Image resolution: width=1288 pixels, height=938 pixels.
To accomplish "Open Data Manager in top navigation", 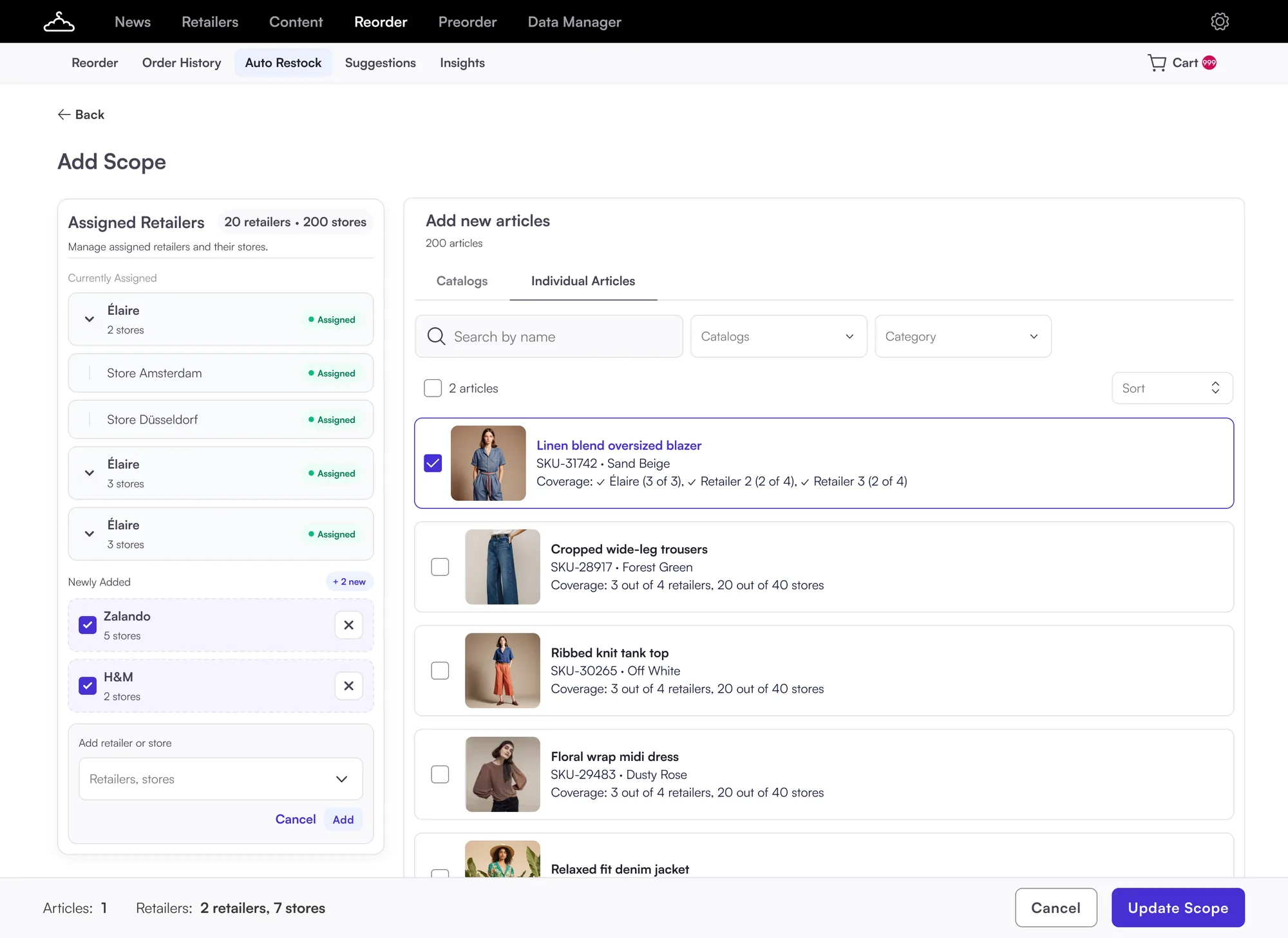I will tap(574, 22).
